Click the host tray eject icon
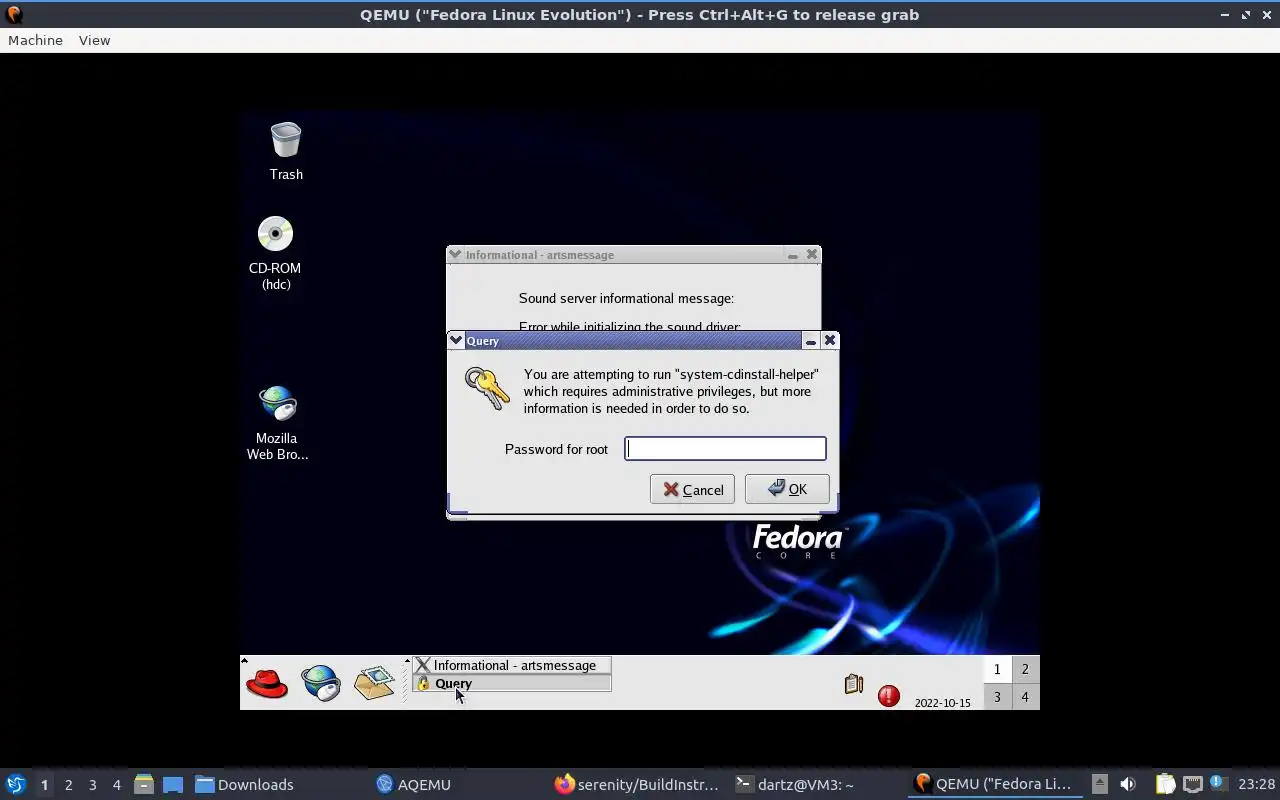Screen dimensions: 1280x800 click(x=1100, y=784)
